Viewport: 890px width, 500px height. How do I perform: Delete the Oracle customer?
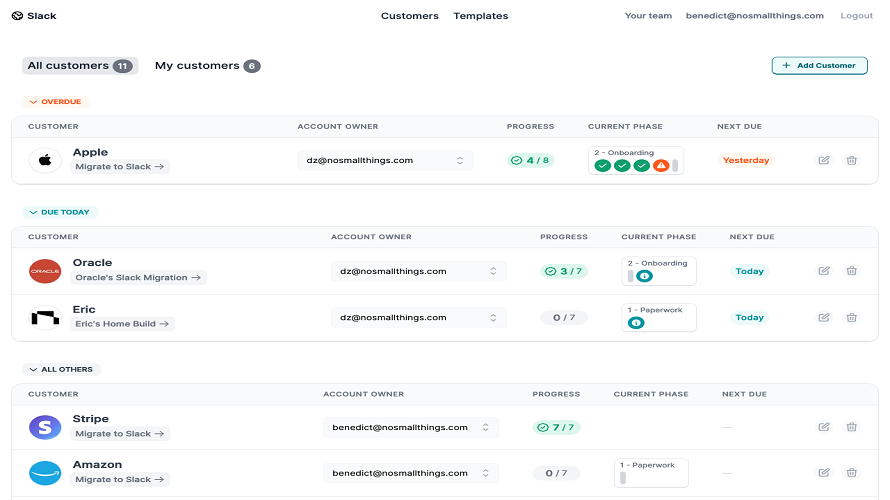coord(851,271)
